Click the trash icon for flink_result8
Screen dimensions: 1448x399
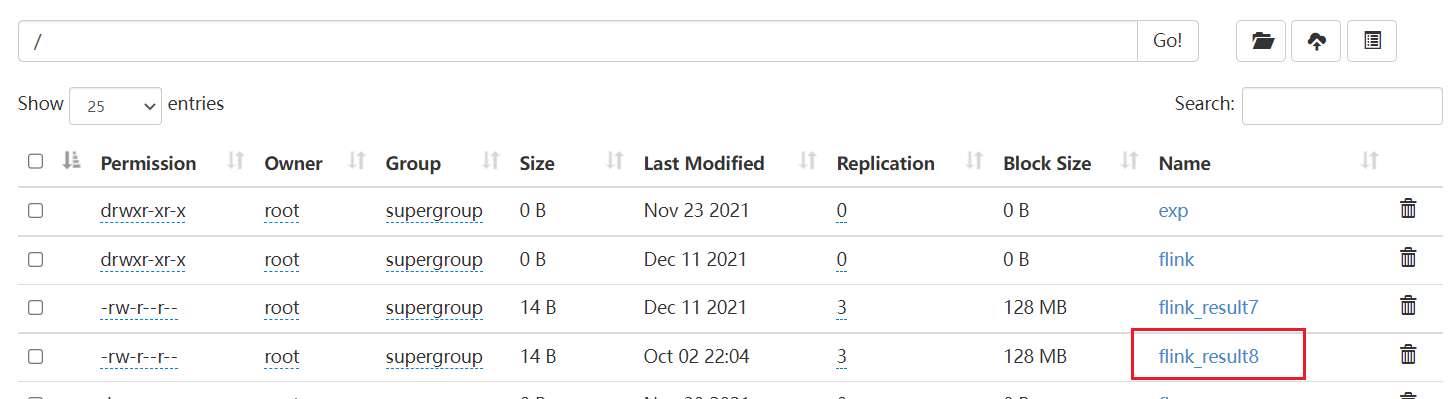pos(1408,354)
